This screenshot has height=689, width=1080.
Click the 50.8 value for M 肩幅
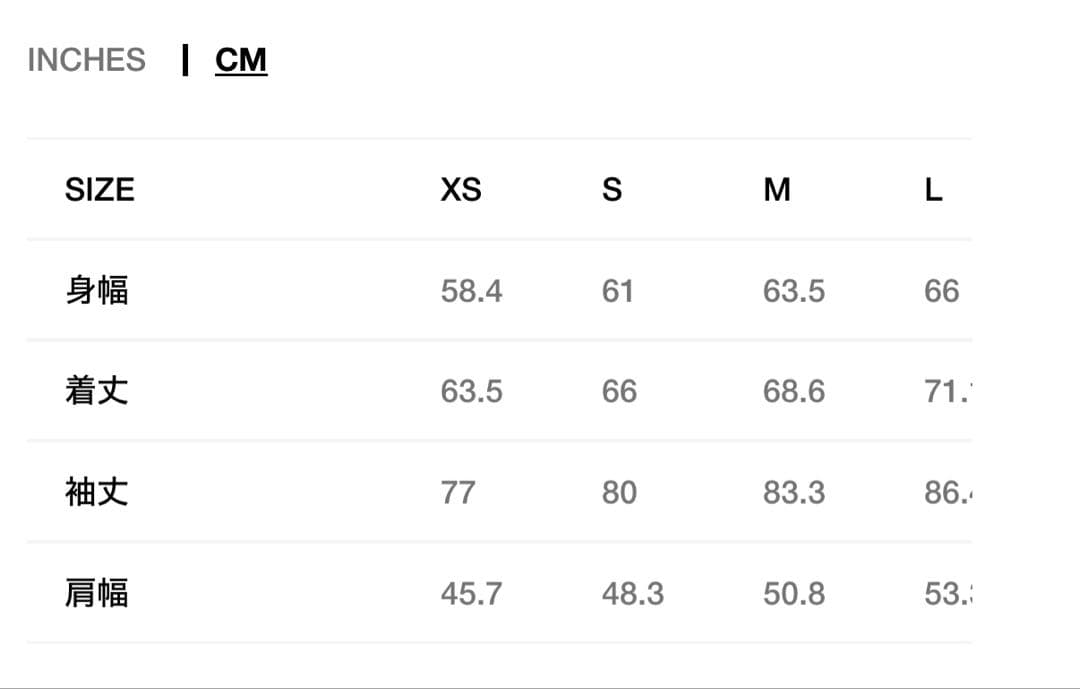point(794,594)
